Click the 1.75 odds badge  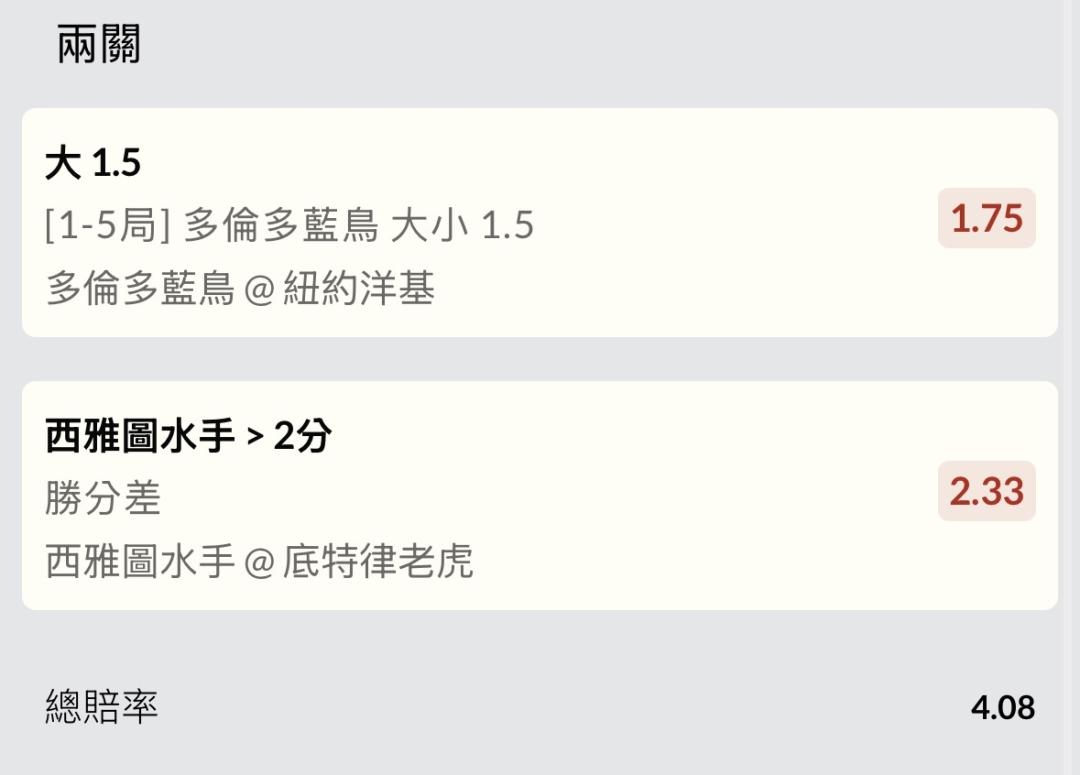986,218
